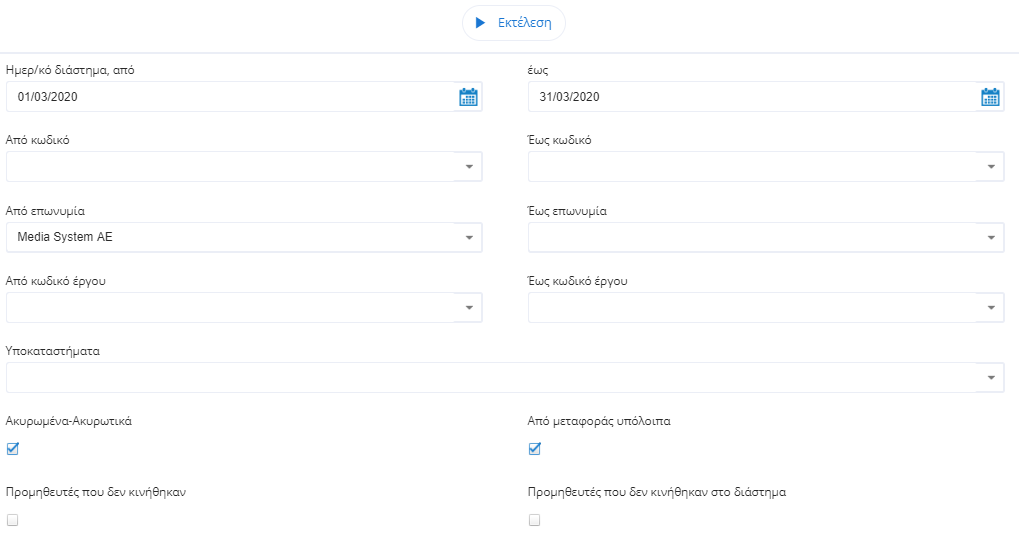
Task: Click the start date field 01/03/2020
Action: [x=230, y=97]
